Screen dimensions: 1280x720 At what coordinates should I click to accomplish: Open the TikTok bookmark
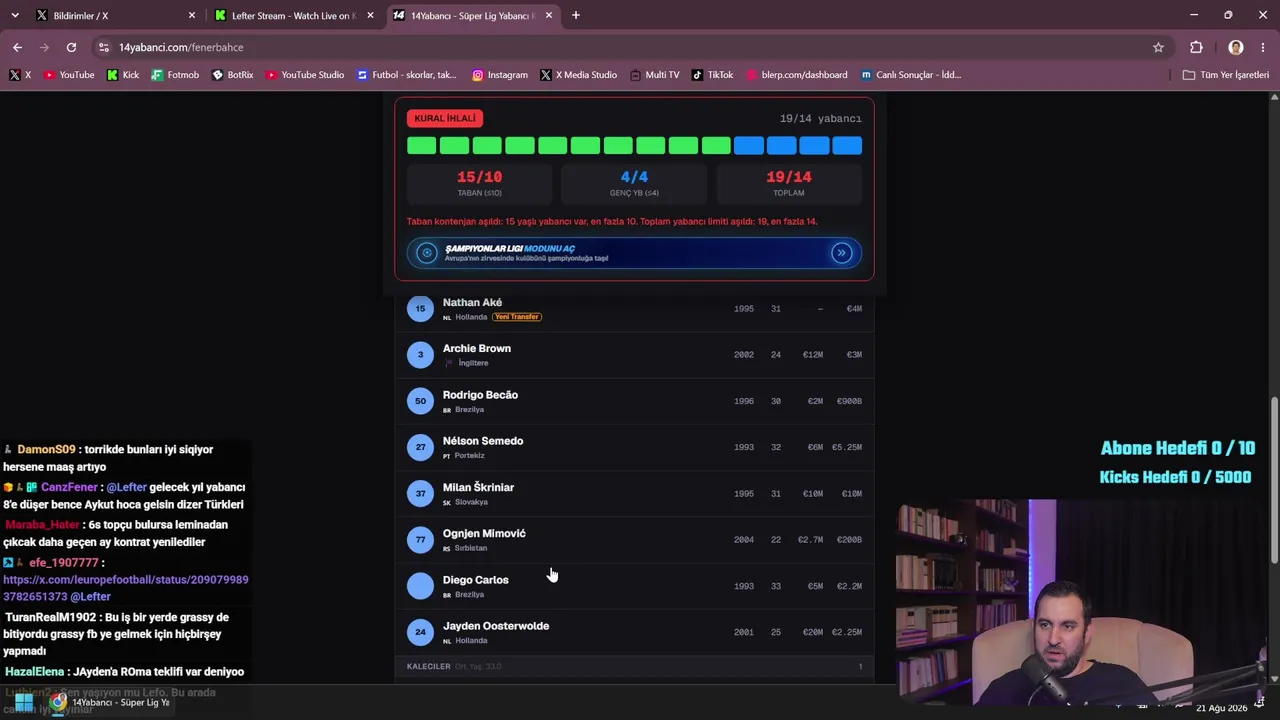[713, 75]
